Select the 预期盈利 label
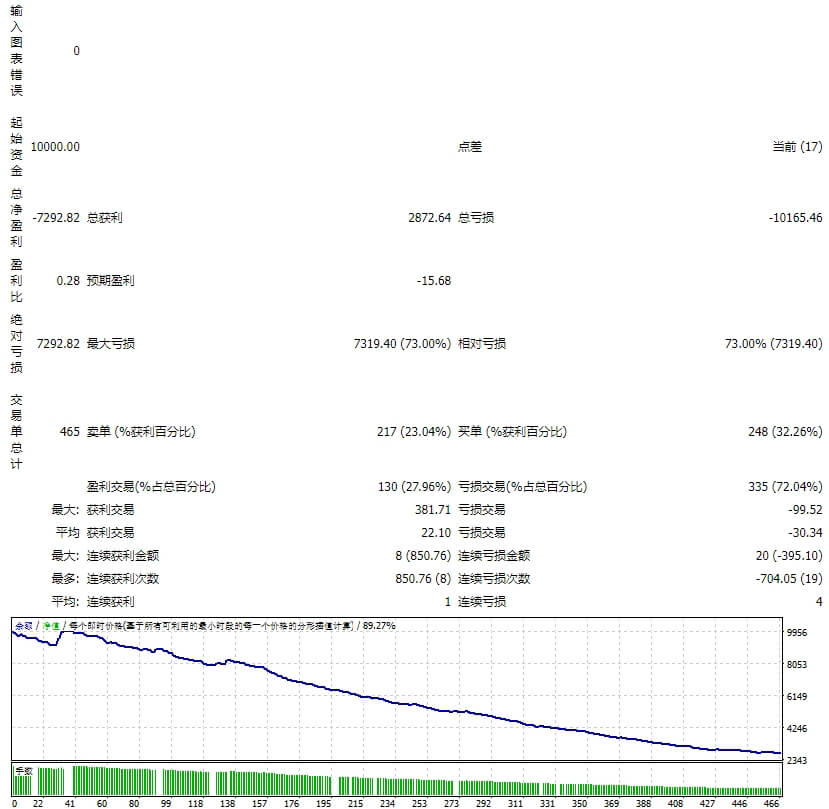 (x=110, y=280)
